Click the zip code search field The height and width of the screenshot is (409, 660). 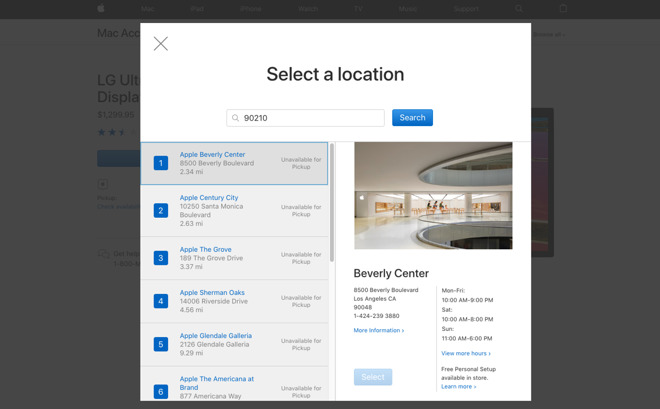tap(305, 118)
